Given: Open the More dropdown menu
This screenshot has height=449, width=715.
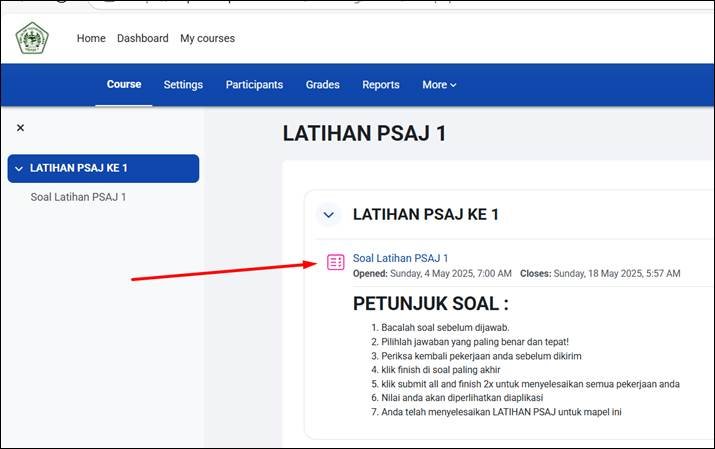Looking at the screenshot, I should [439, 85].
